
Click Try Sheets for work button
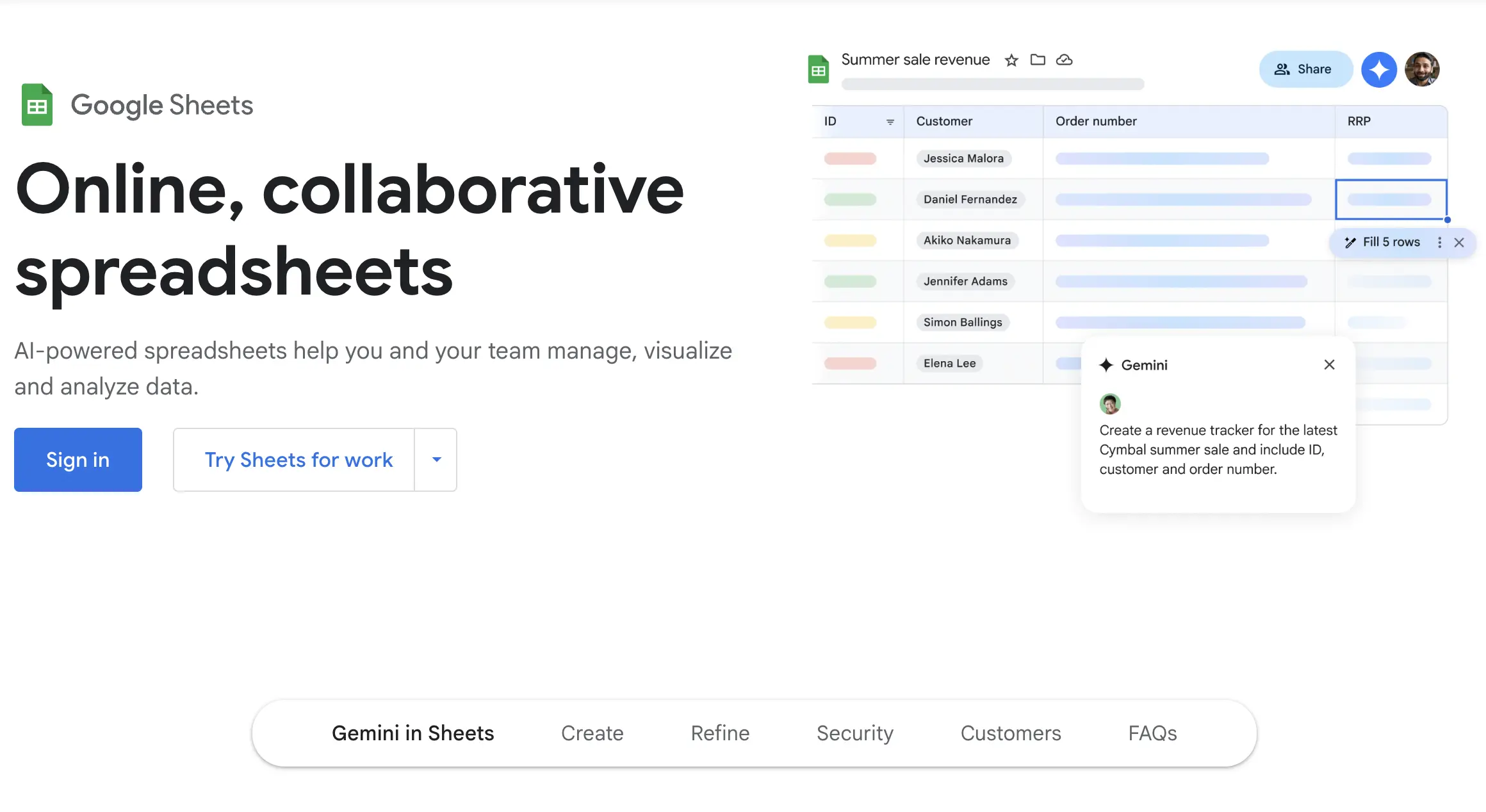(x=298, y=460)
